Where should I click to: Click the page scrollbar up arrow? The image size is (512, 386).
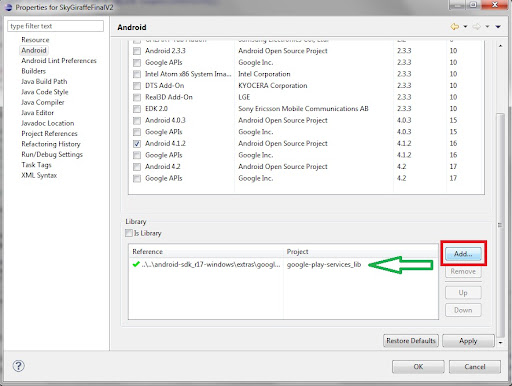(x=500, y=46)
